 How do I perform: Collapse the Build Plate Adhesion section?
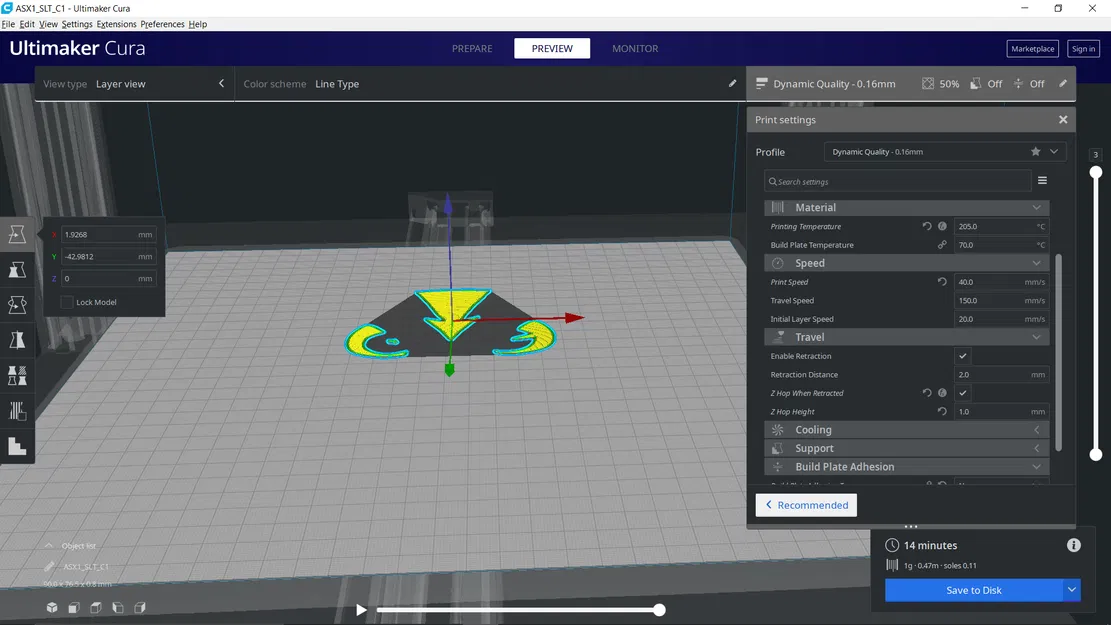tap(906, 466)
